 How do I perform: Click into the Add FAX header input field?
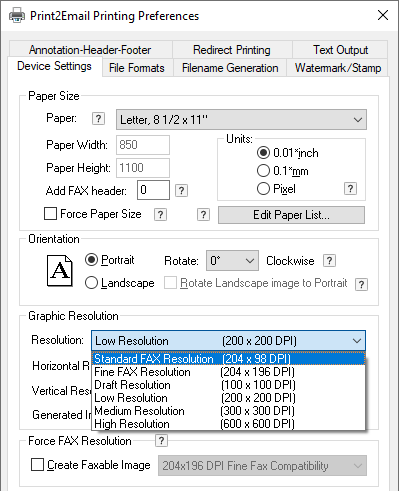(x=153, y=190)
